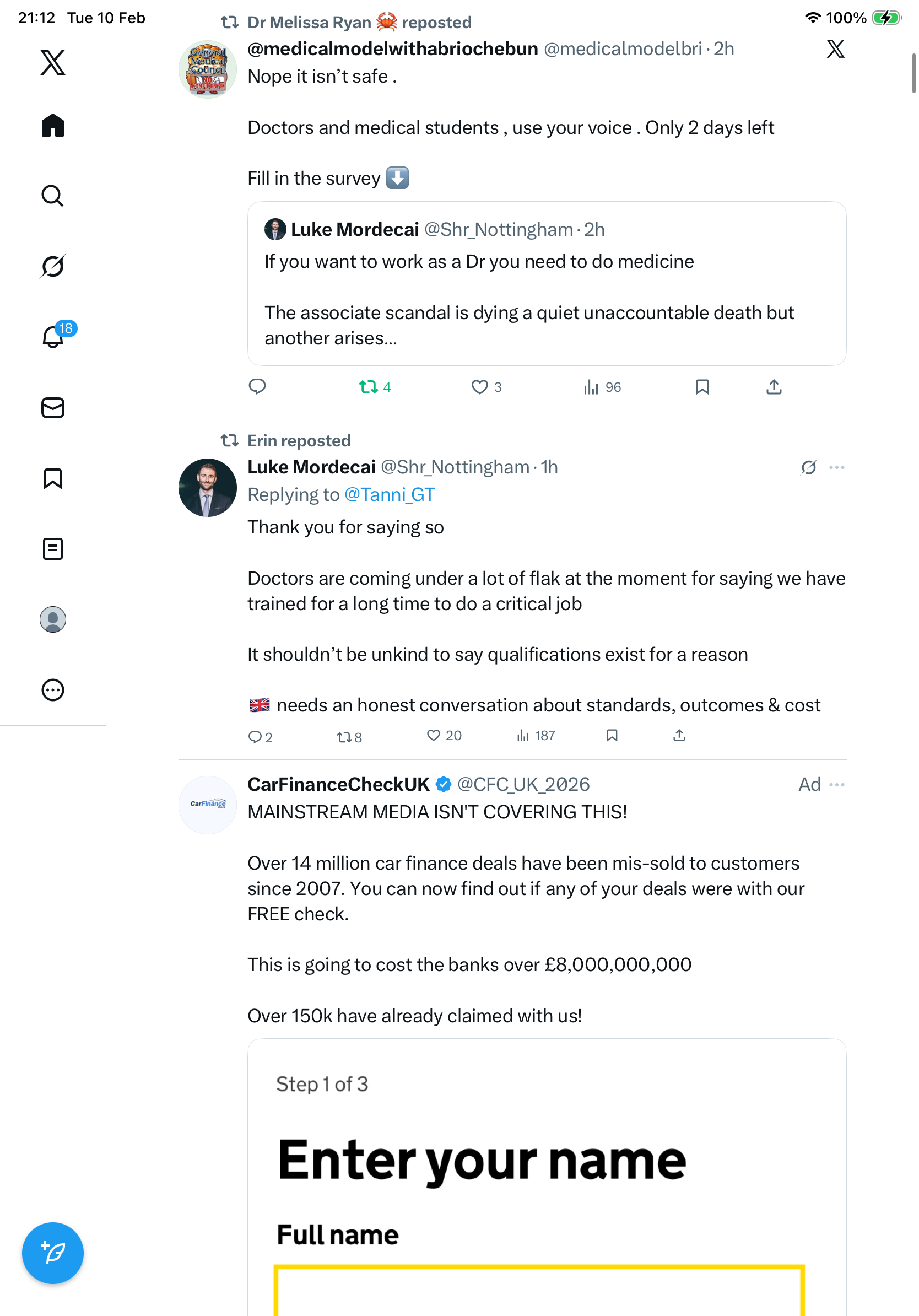Bookmark the medicalmodelwithabriochebun post

click(702, 387)
